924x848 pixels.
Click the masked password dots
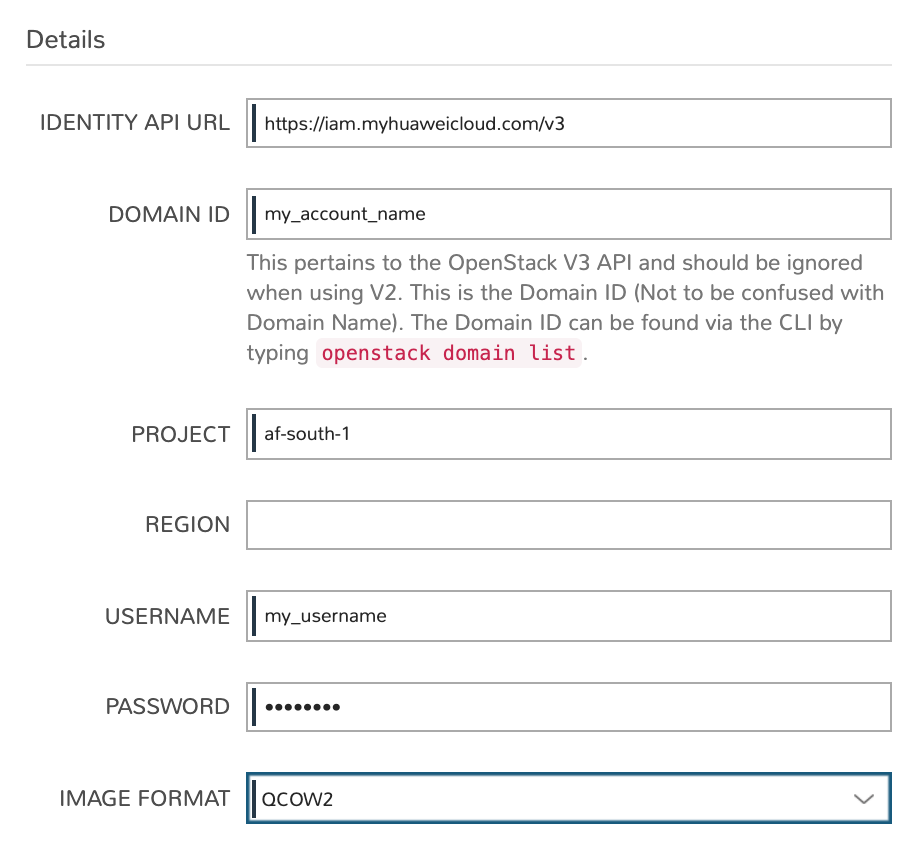click(x=302, y=708)
